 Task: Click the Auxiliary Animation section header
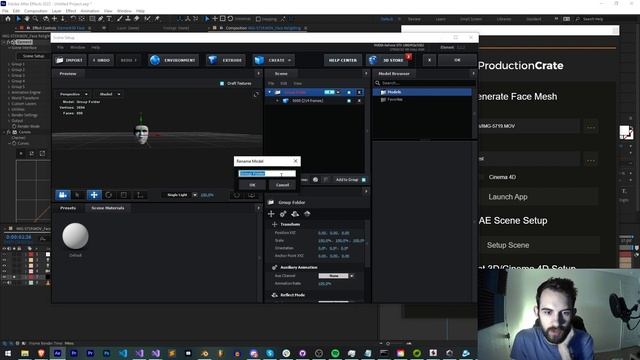tap(299, 267)
